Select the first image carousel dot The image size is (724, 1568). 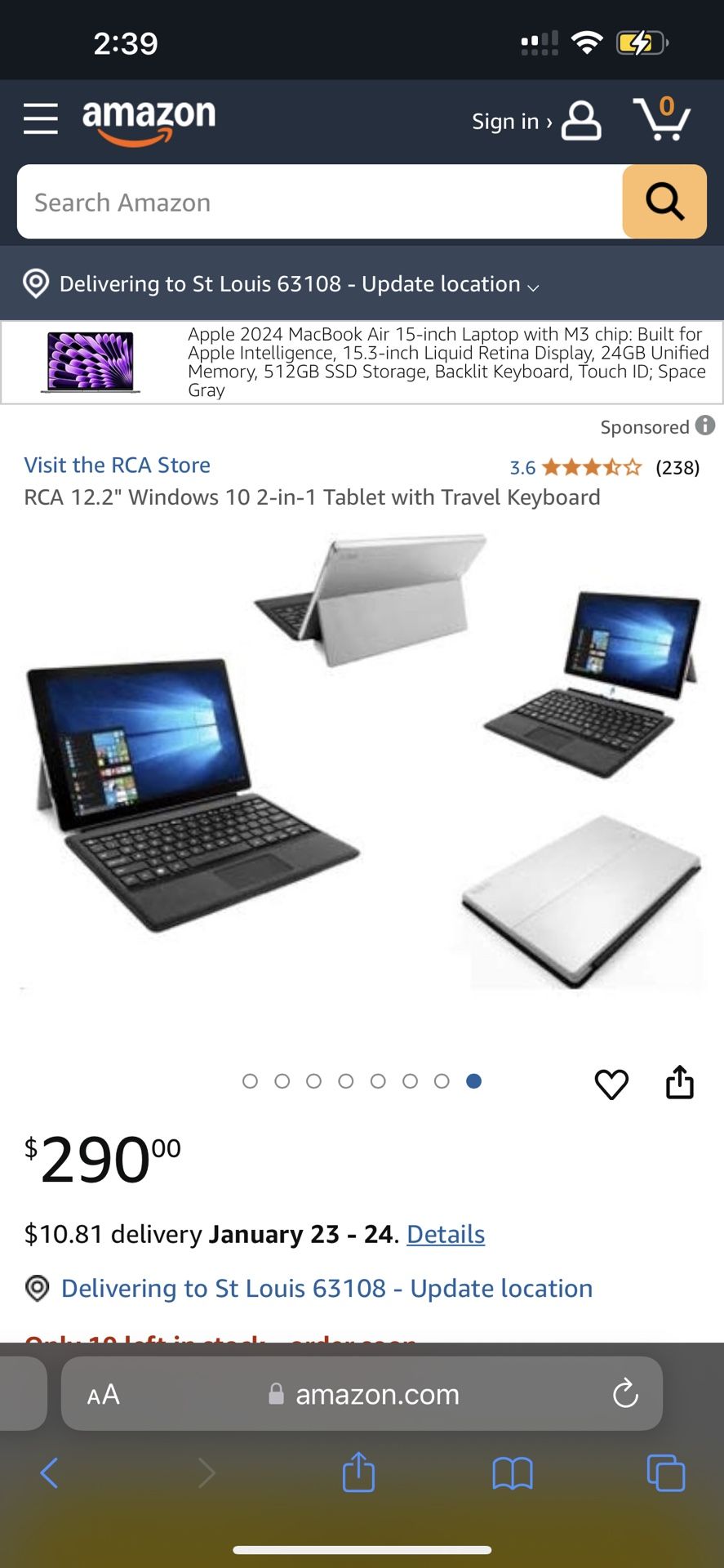tap(251, 1081)
